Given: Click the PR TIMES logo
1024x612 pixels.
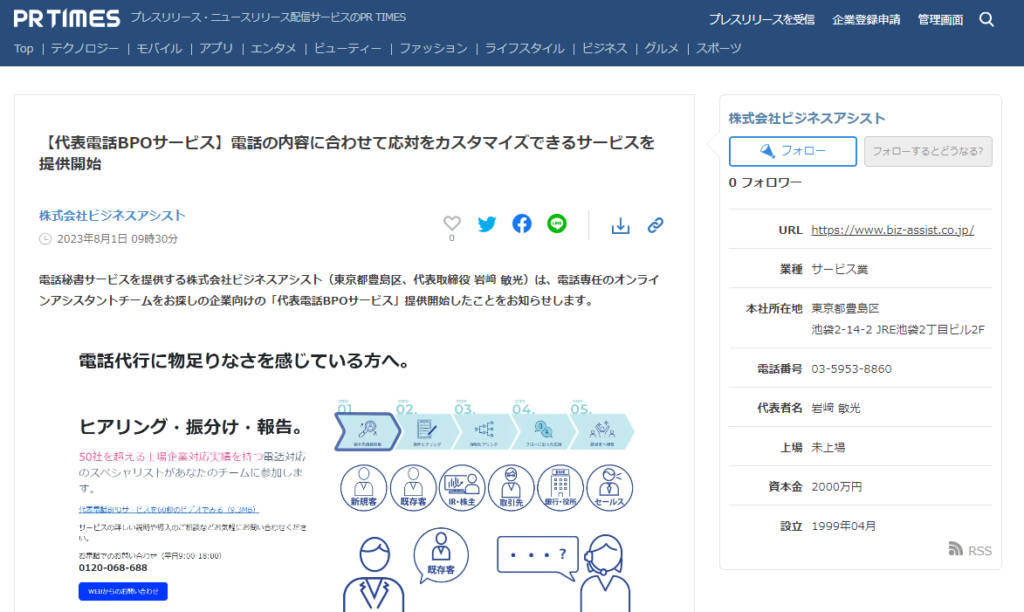Looking at the screenshot, I should [67, 18].
